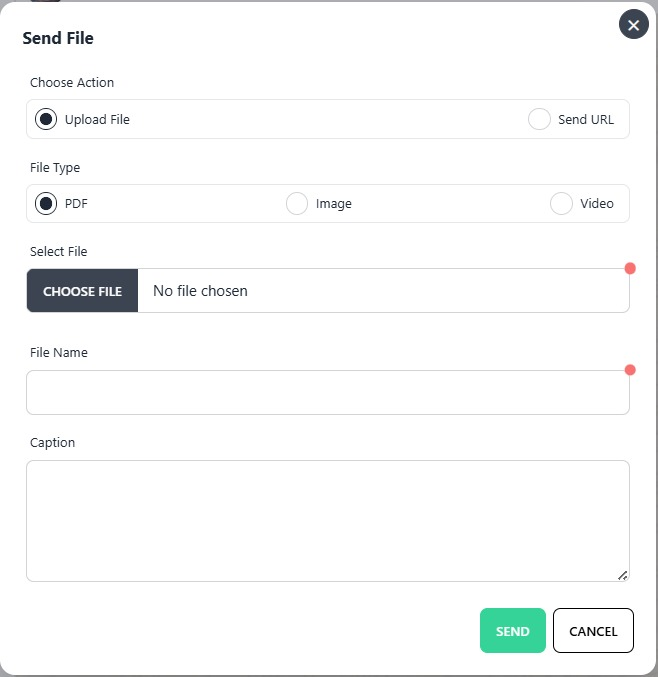Click the red required dot on Select File
658x677 pixels.
(x=630, y=268)
